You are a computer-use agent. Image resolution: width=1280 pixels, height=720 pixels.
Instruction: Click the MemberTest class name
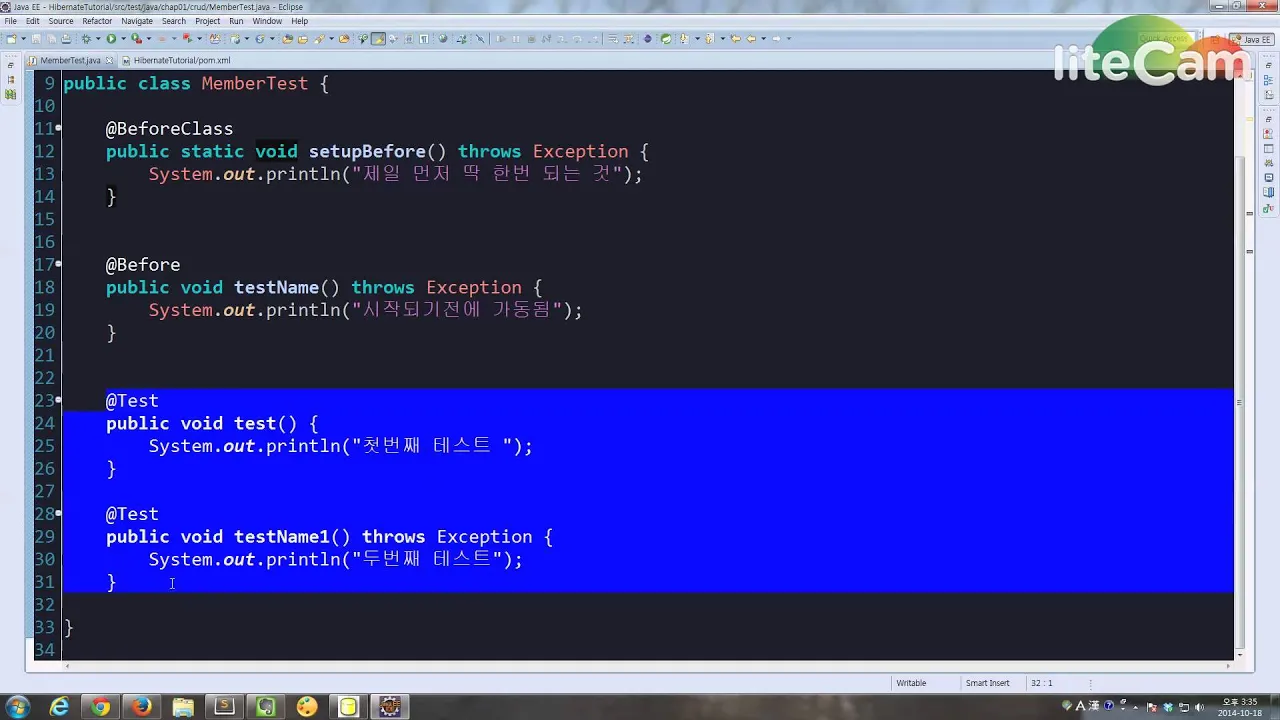point(255,84)
